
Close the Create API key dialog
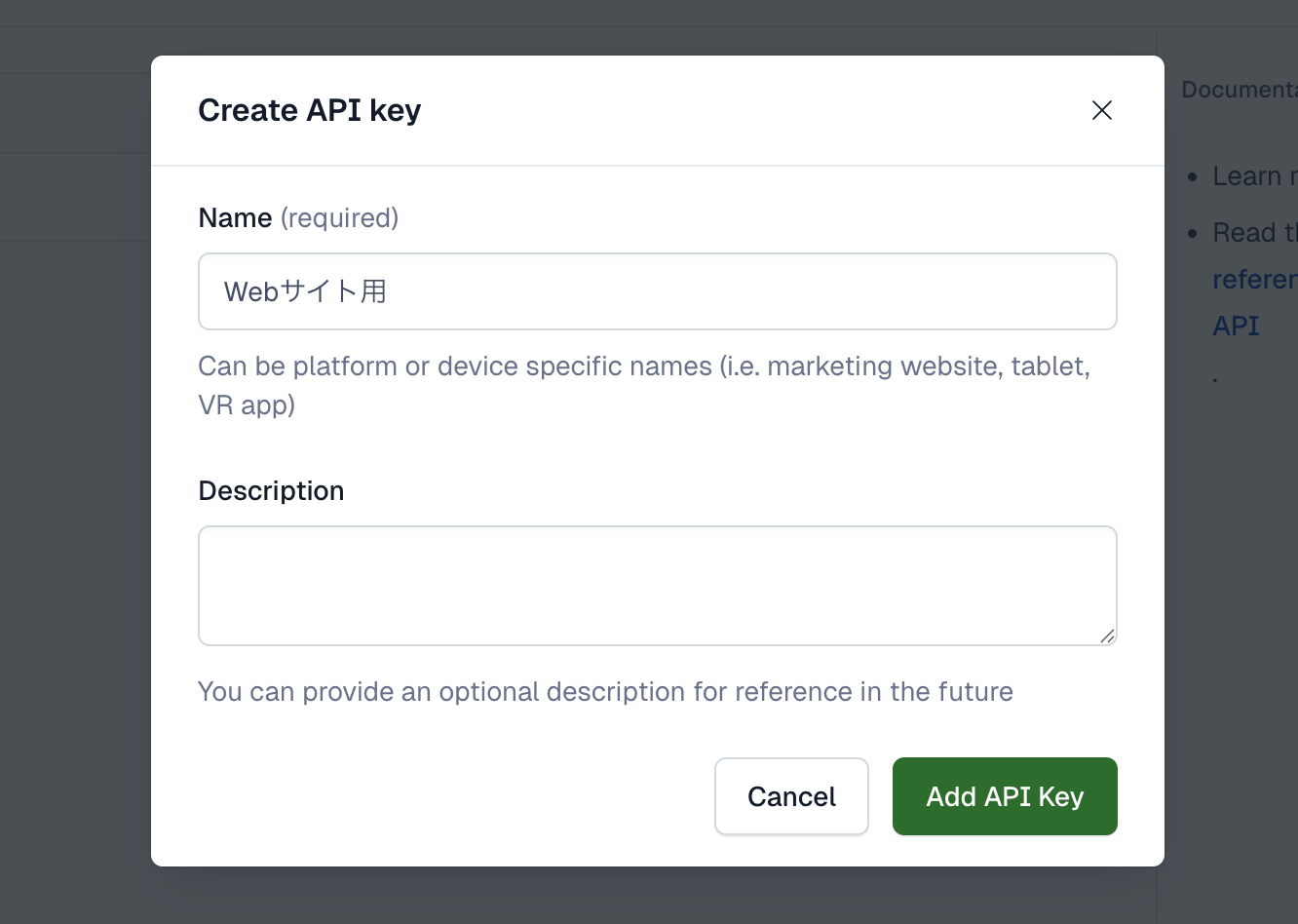coord(1102,110)
